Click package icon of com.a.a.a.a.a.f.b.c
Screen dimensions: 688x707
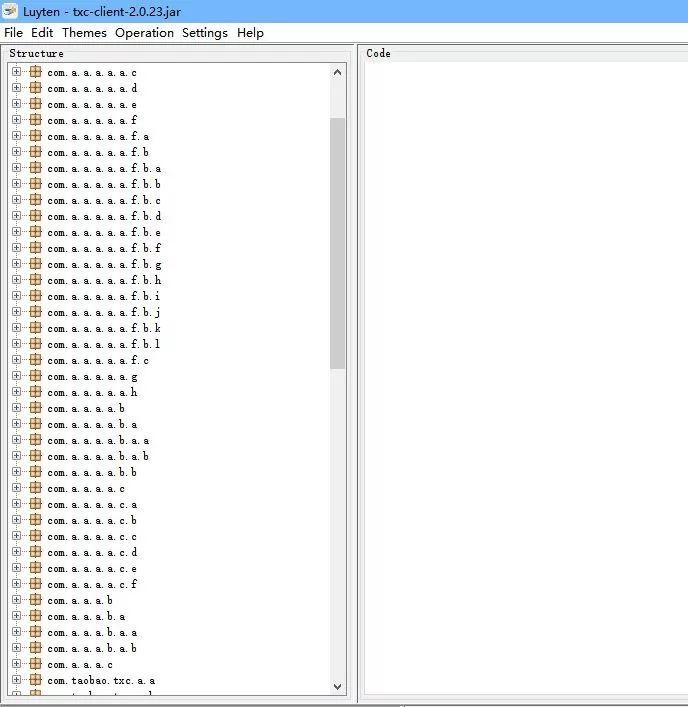pos(36,200)
